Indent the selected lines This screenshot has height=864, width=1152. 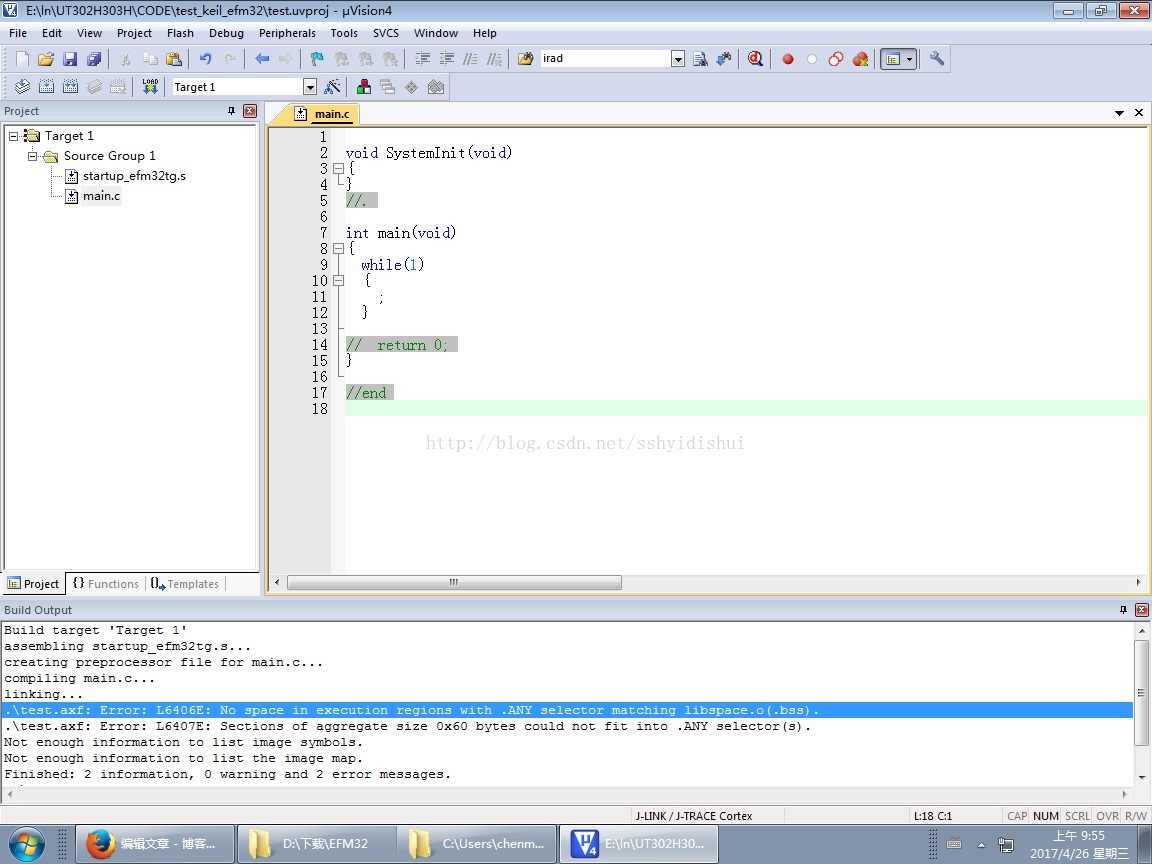(422, 59)
